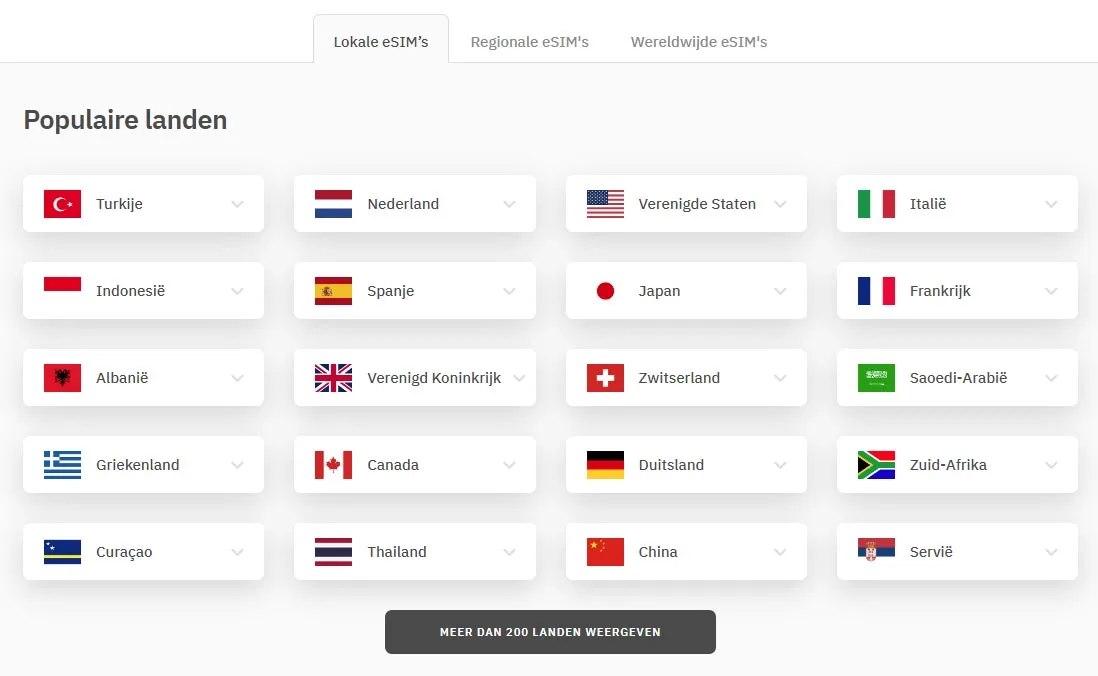Click the United Kingdom flag icon
The width and height of the screenshot is (1098, 676).
coord(333,378)
